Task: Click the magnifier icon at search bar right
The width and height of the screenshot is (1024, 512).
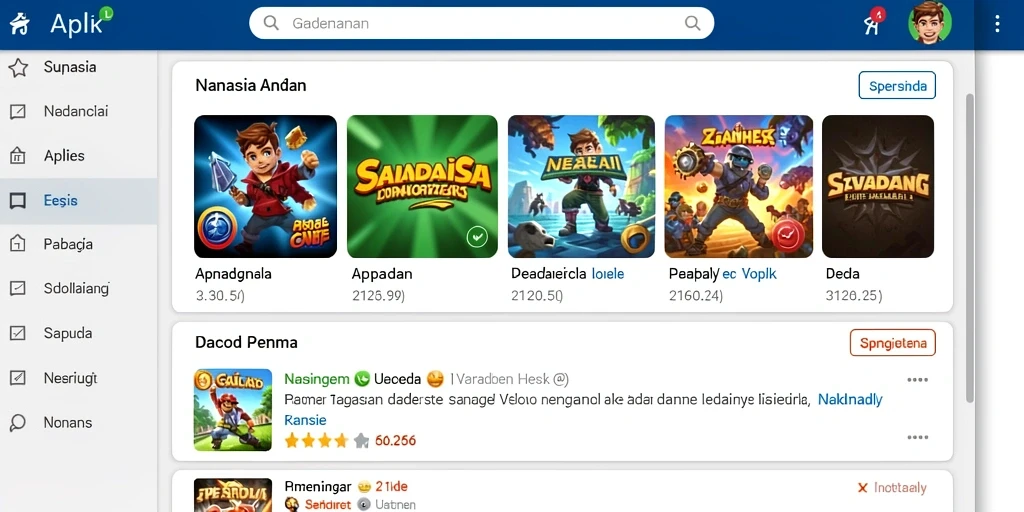Action: pos(692,24)
